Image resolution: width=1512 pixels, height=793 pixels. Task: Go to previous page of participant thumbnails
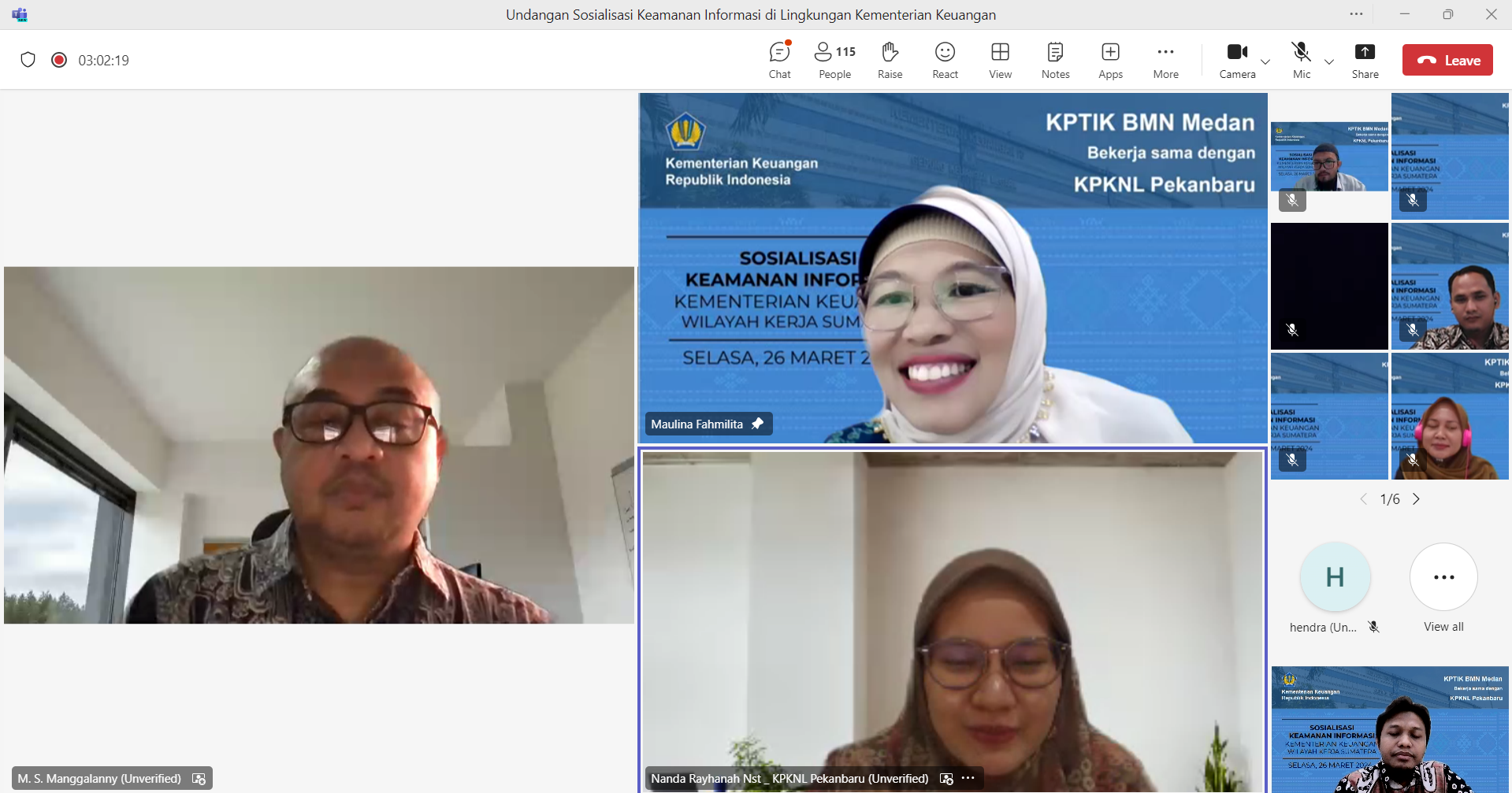(1363, 499)
